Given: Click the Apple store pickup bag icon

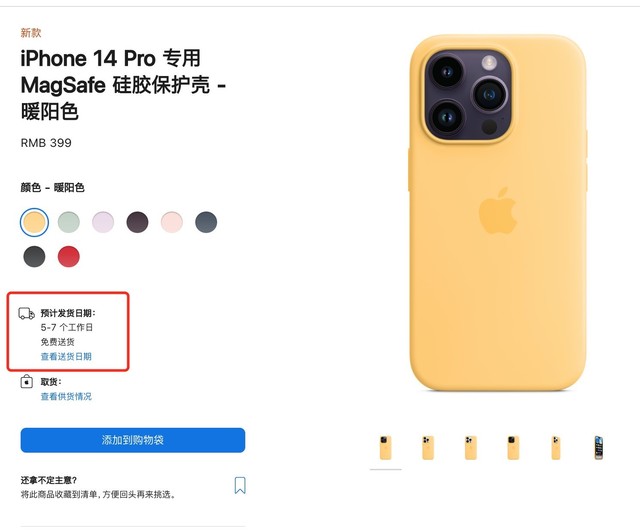Looking at the screenshot, I should (27, 381).
